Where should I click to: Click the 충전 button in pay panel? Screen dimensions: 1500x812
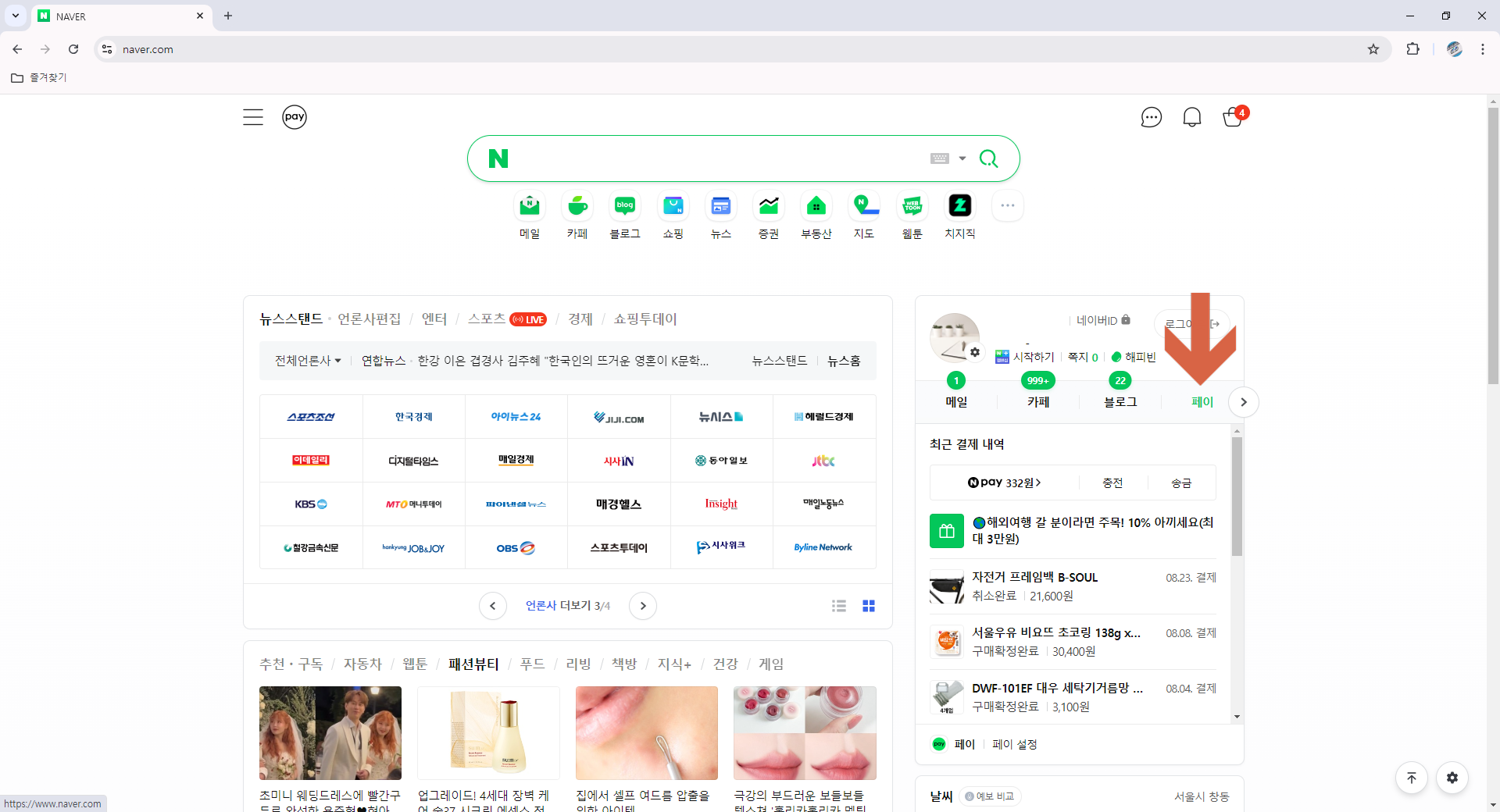(1112, 483)
